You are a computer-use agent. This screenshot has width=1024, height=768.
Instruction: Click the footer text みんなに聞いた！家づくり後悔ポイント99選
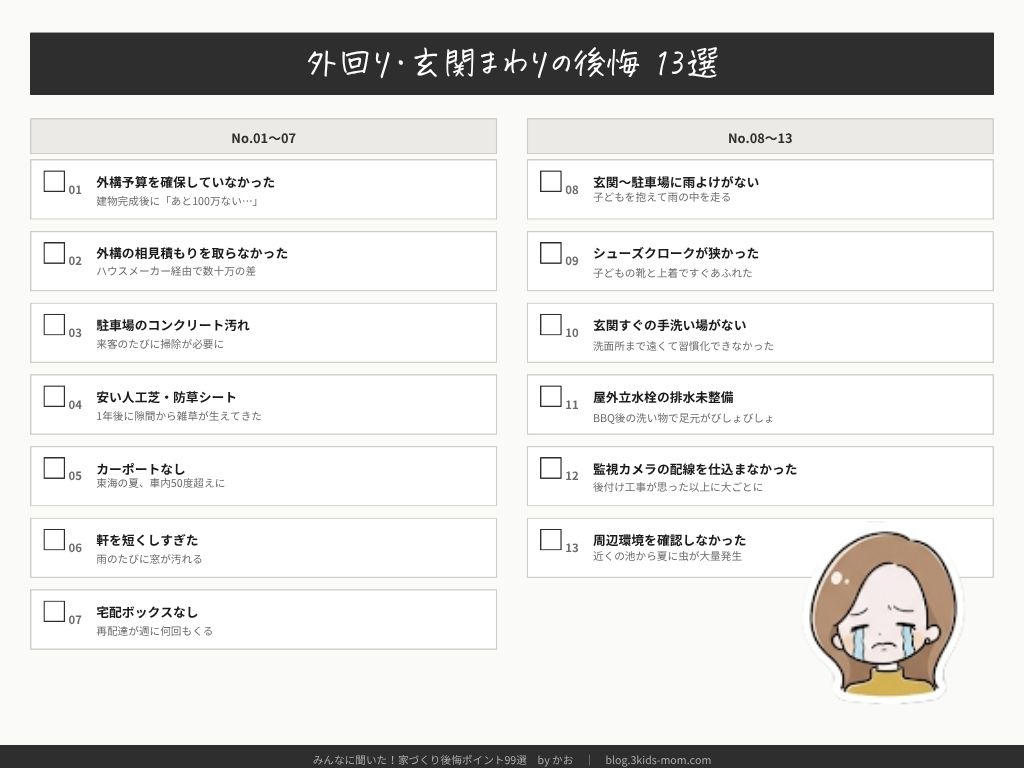(x=419, y=760)
